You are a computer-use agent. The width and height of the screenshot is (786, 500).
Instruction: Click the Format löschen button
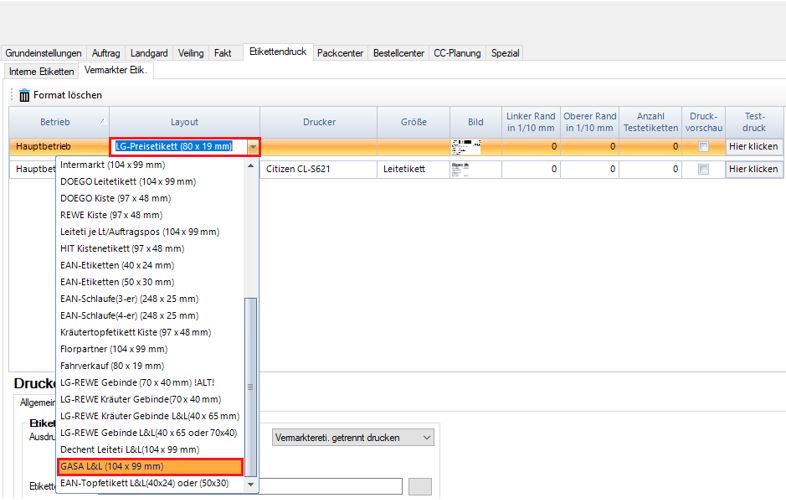[67, 95]
